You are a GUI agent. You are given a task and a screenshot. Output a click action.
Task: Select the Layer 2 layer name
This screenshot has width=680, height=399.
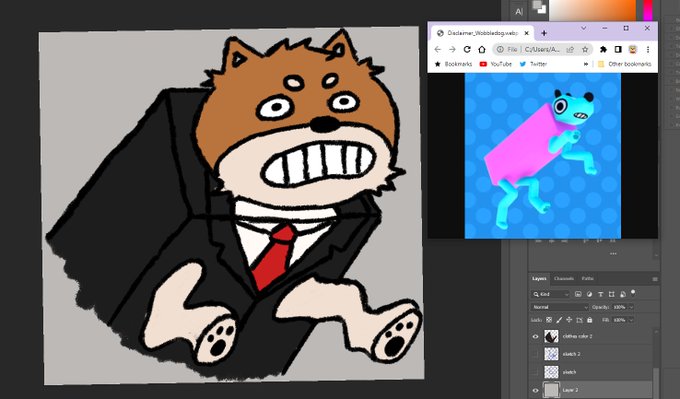tap(570, 390)
